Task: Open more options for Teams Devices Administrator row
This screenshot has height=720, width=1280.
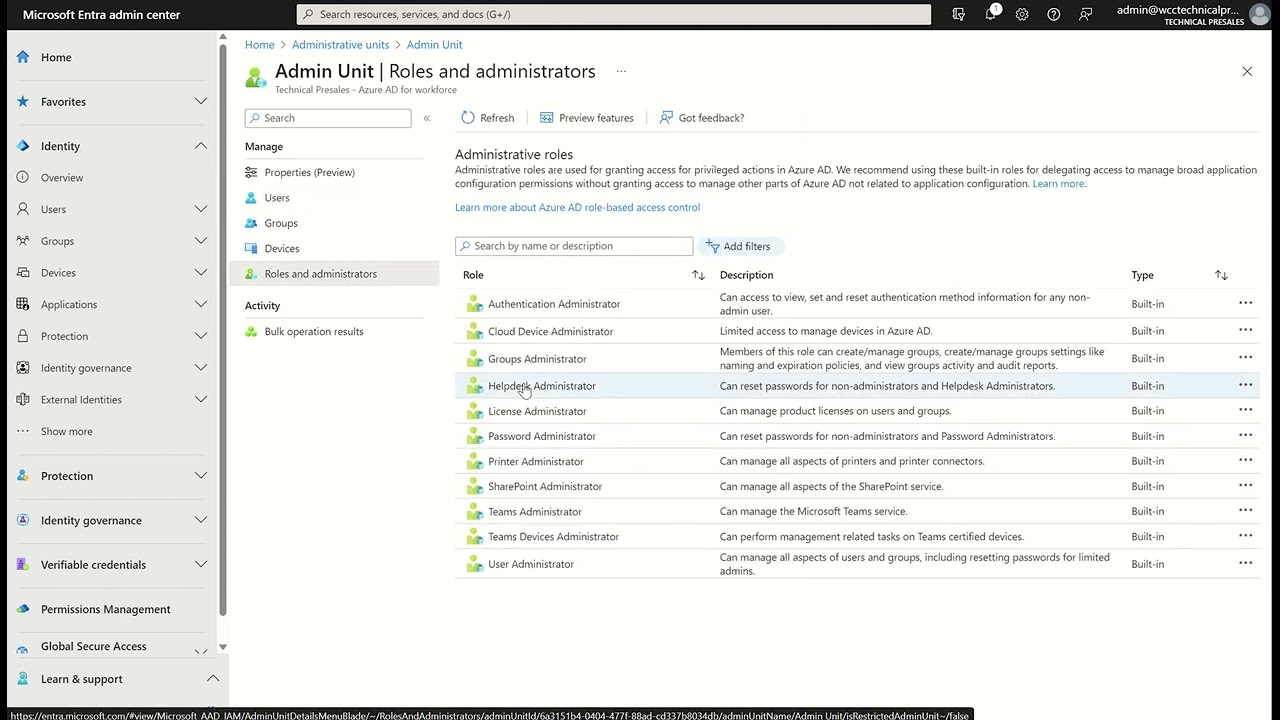Action: tap(1245, 536)
